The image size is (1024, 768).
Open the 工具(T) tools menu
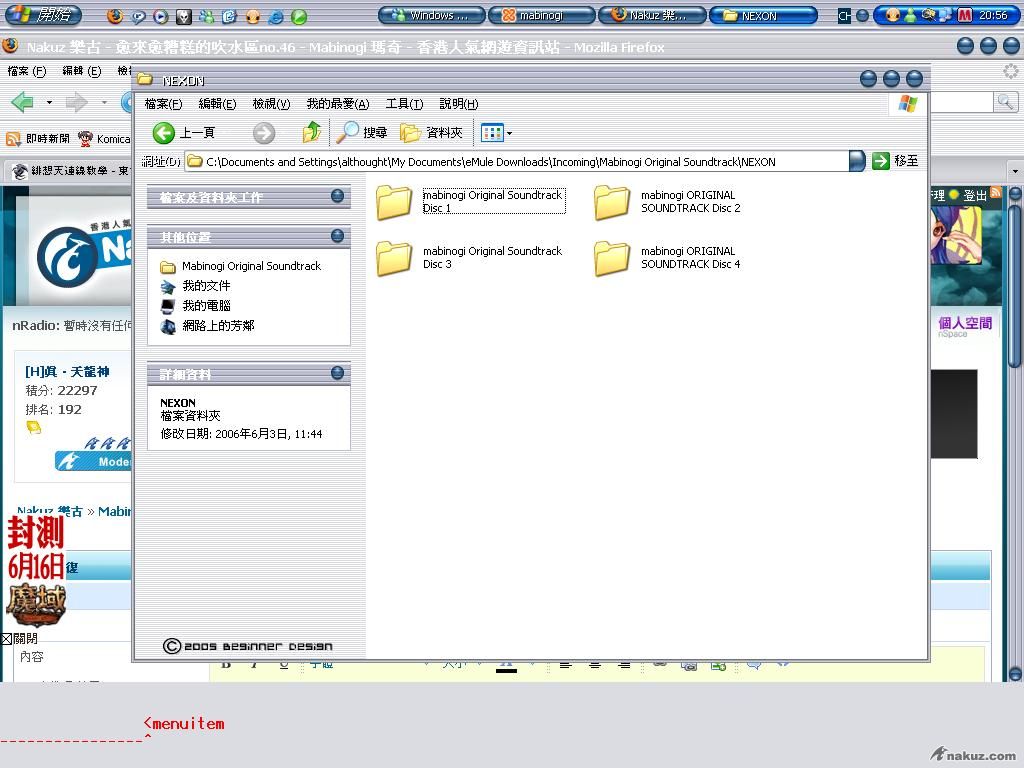[x=404, y=104]
